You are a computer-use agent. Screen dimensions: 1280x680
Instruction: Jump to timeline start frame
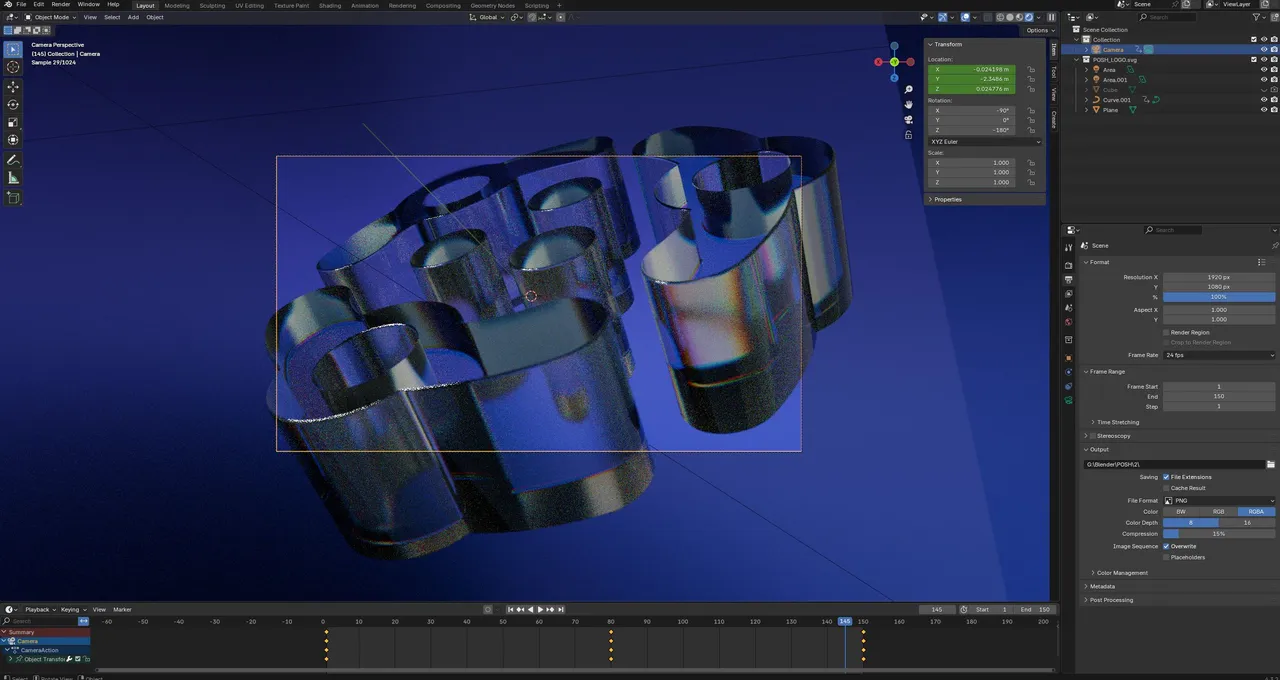coord(510,609)
